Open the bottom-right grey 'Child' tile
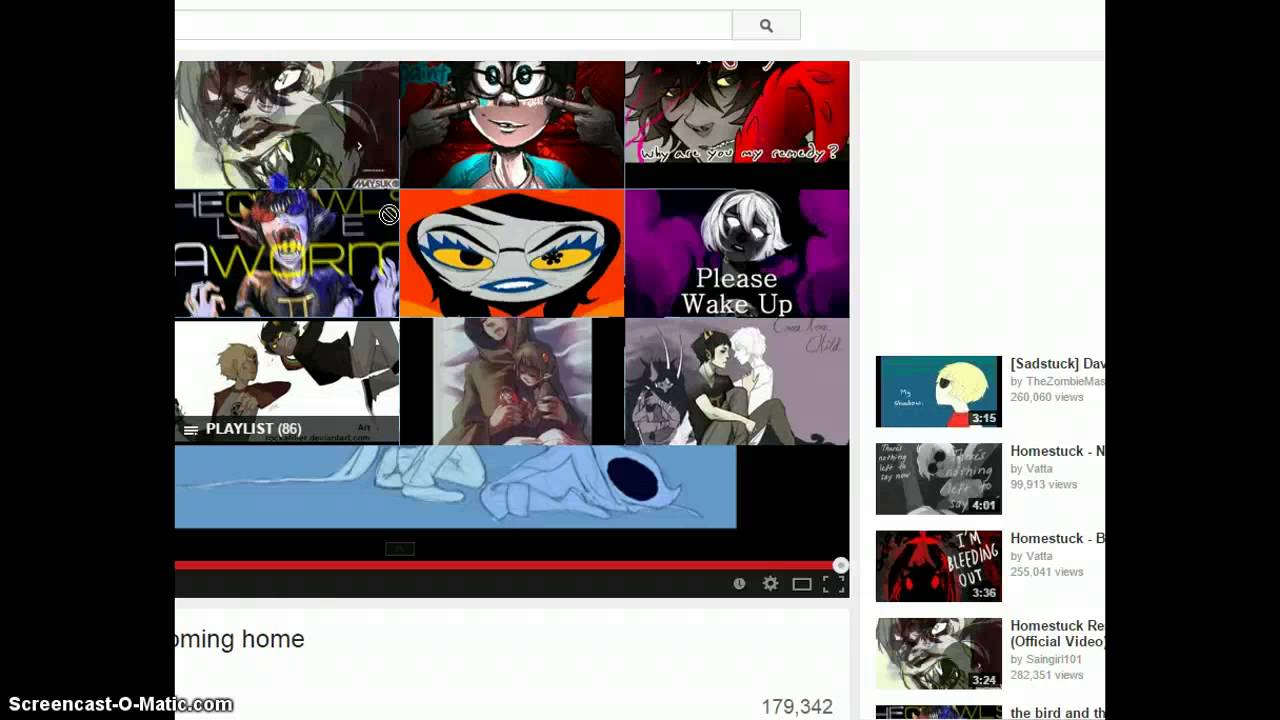 (x=737, y=381)
